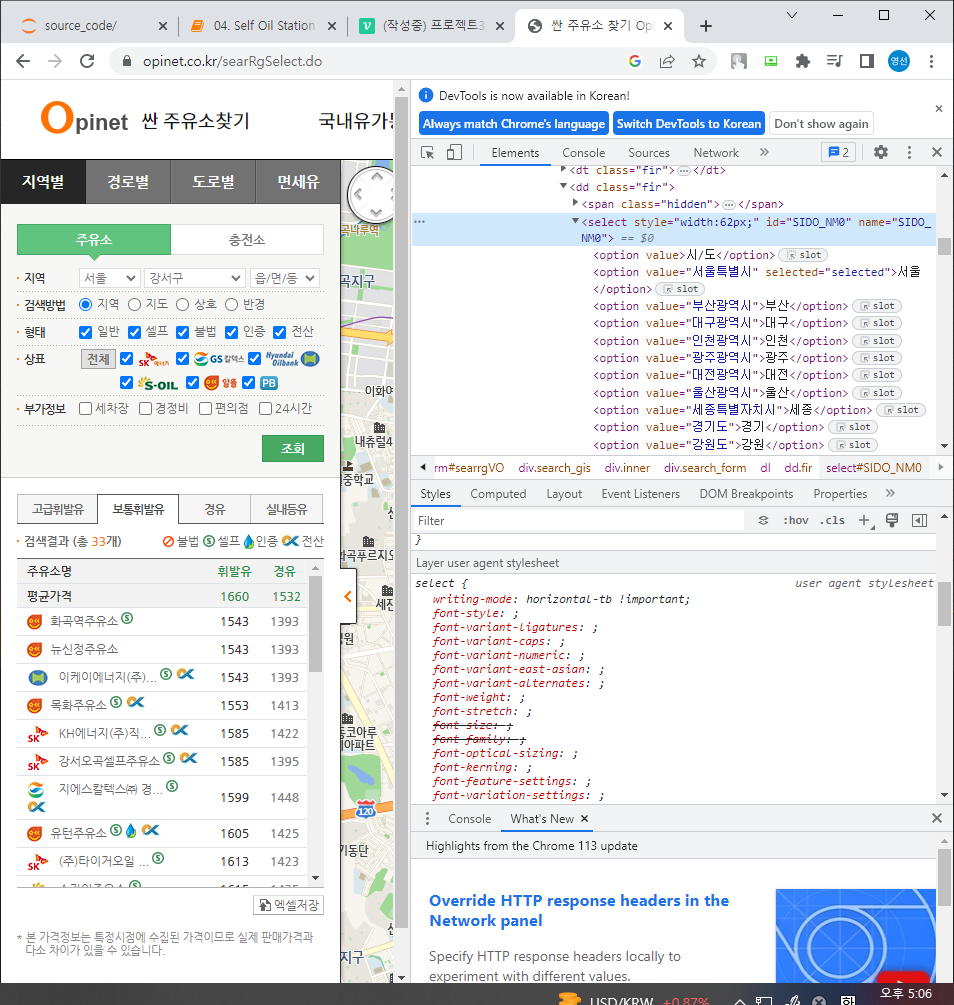The height and width of the screenshot is (1005, 954).
Task: Click the browser back arrow
Action: click(x=23, y=61)
